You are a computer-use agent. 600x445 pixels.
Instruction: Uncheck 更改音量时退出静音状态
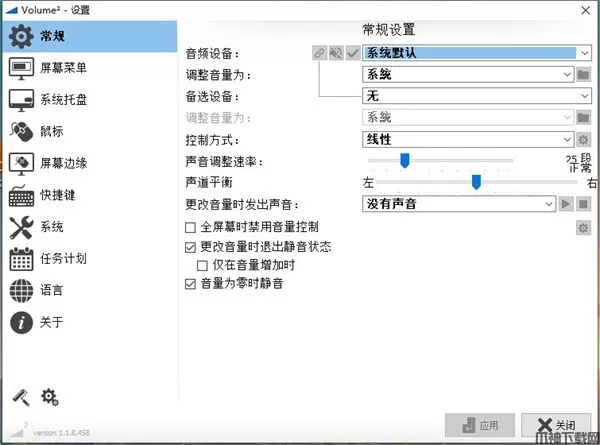(190, 247)
